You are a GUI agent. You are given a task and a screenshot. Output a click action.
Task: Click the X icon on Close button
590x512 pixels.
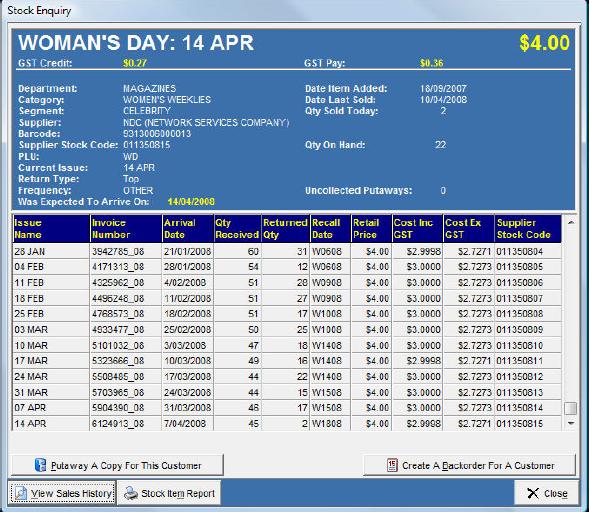tap(533, 493)
